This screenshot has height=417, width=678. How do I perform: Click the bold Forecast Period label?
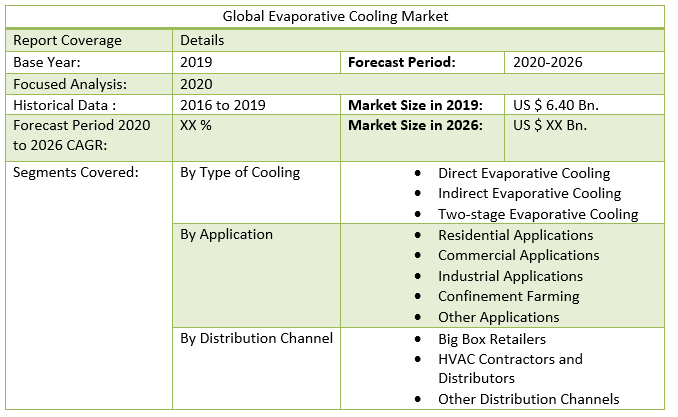[x=401, y=62]
